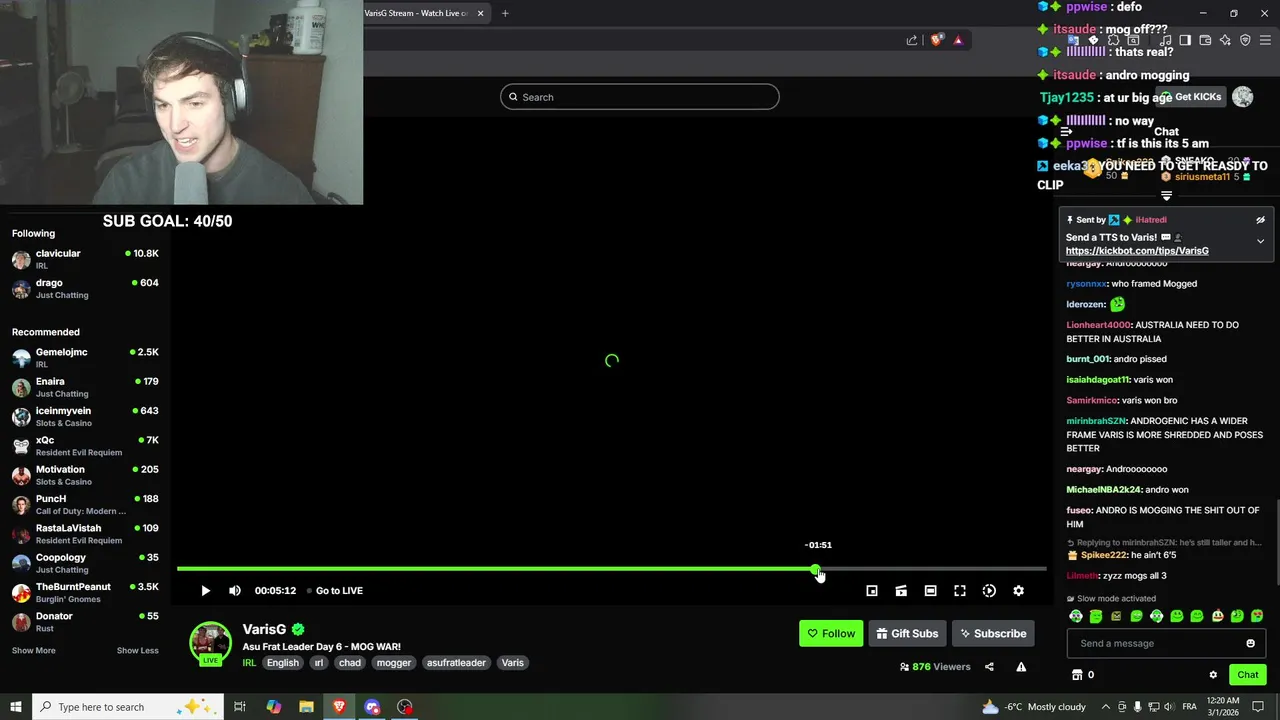This screenshot has height=720, width=1280.
Task: Open RastaLaVistah recommended channel
Action: pyautogui.click(x=85, y=534)
